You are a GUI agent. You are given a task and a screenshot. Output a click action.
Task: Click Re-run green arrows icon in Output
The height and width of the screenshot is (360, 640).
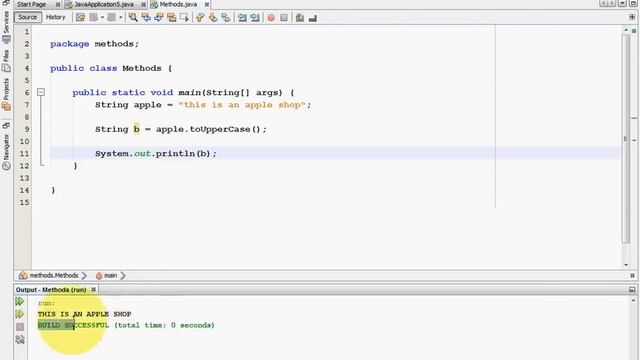tap(20, 302)
